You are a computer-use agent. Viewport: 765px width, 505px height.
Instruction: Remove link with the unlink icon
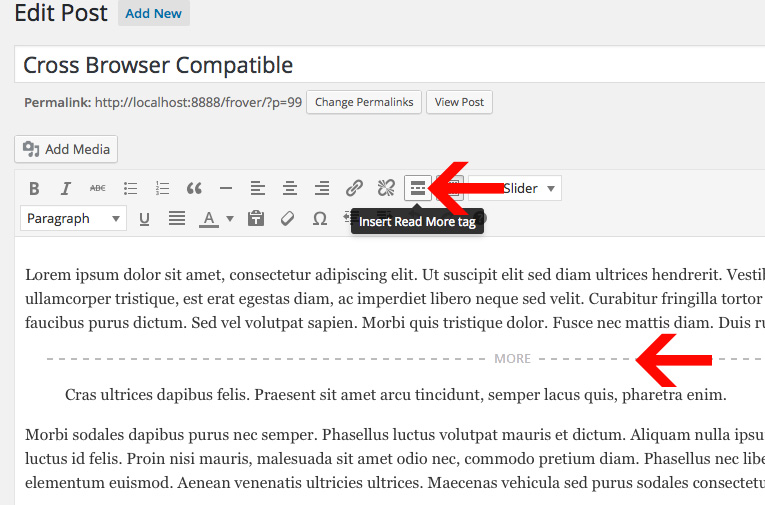coord(386,188)
